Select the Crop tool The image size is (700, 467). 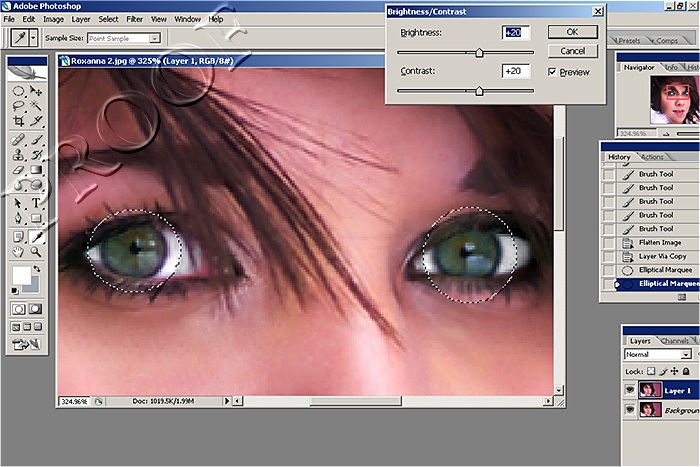18,121
